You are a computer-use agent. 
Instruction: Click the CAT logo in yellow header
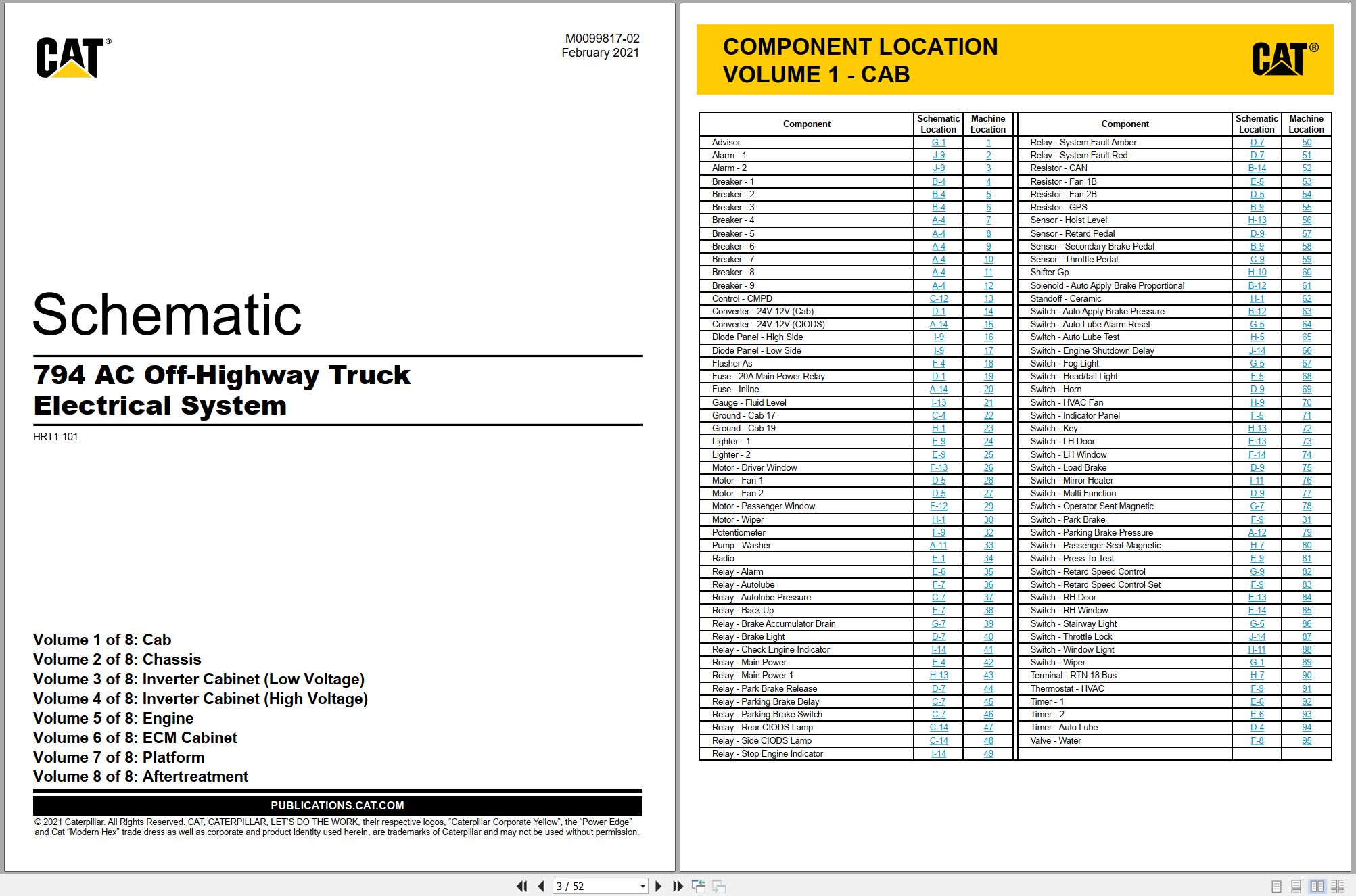(x=1284, y=59)
